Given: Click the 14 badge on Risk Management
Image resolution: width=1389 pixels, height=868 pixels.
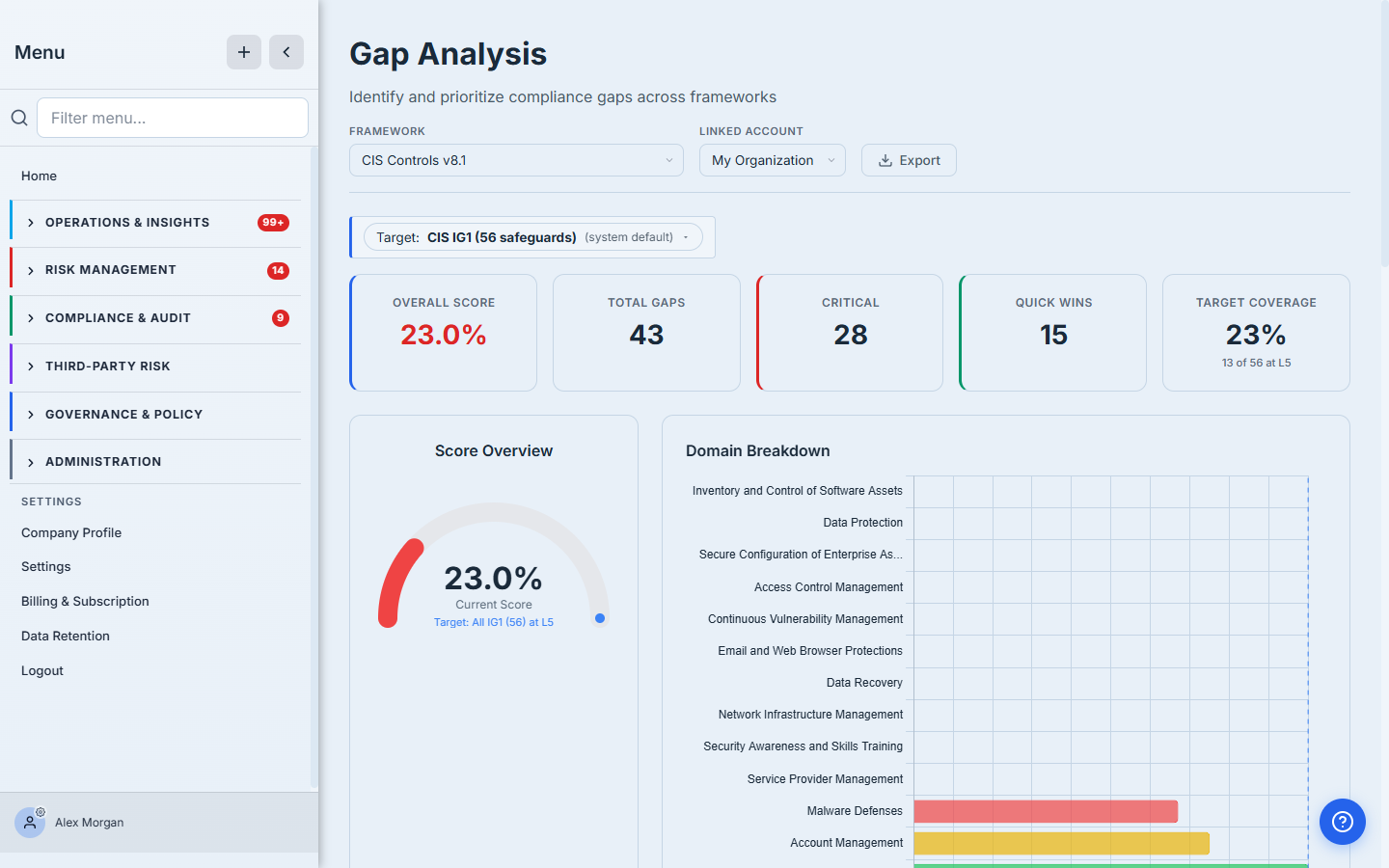Looking at the screenshot, I should tap(278, 271).
